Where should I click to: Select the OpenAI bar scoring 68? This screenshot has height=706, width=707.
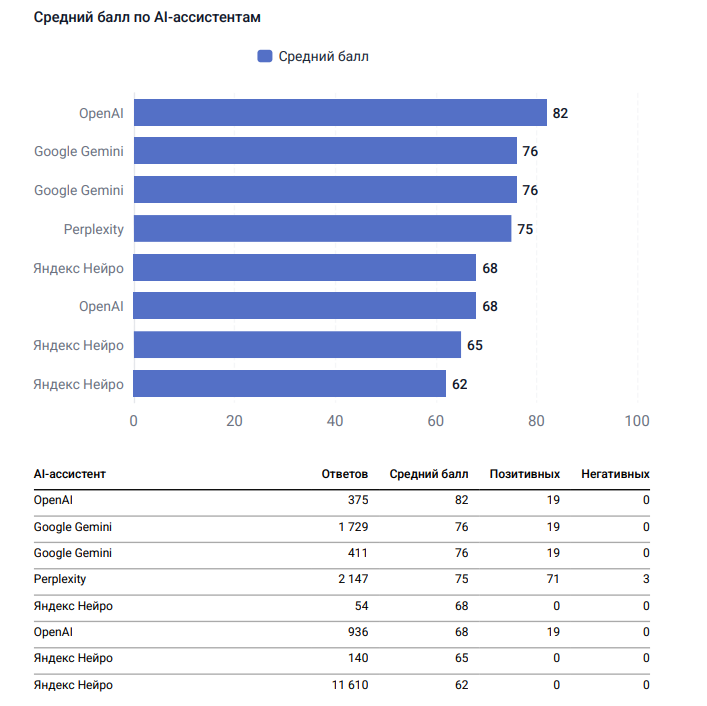pos(305,306)
